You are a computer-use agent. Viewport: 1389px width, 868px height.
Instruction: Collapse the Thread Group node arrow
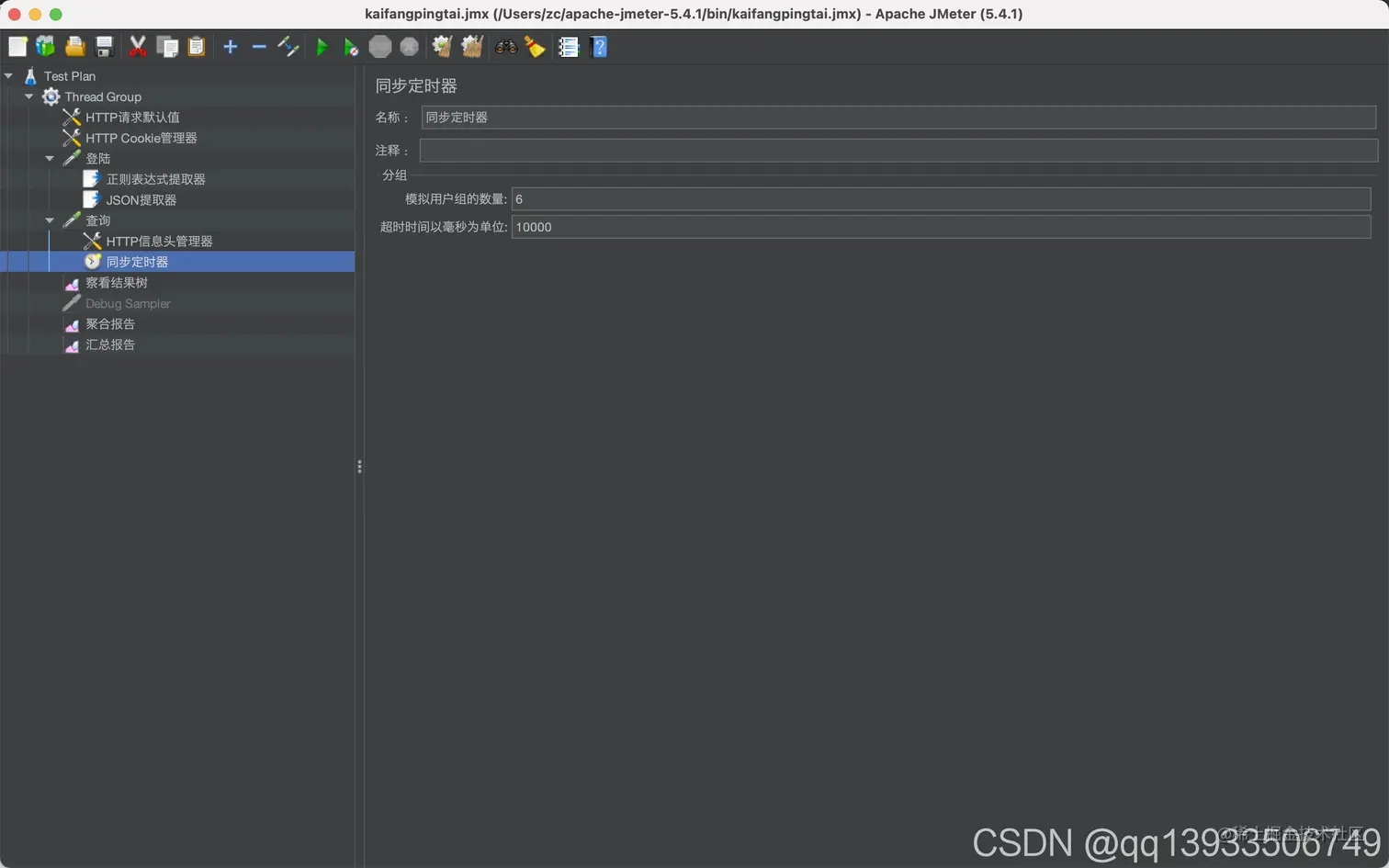tap(28, 96)
